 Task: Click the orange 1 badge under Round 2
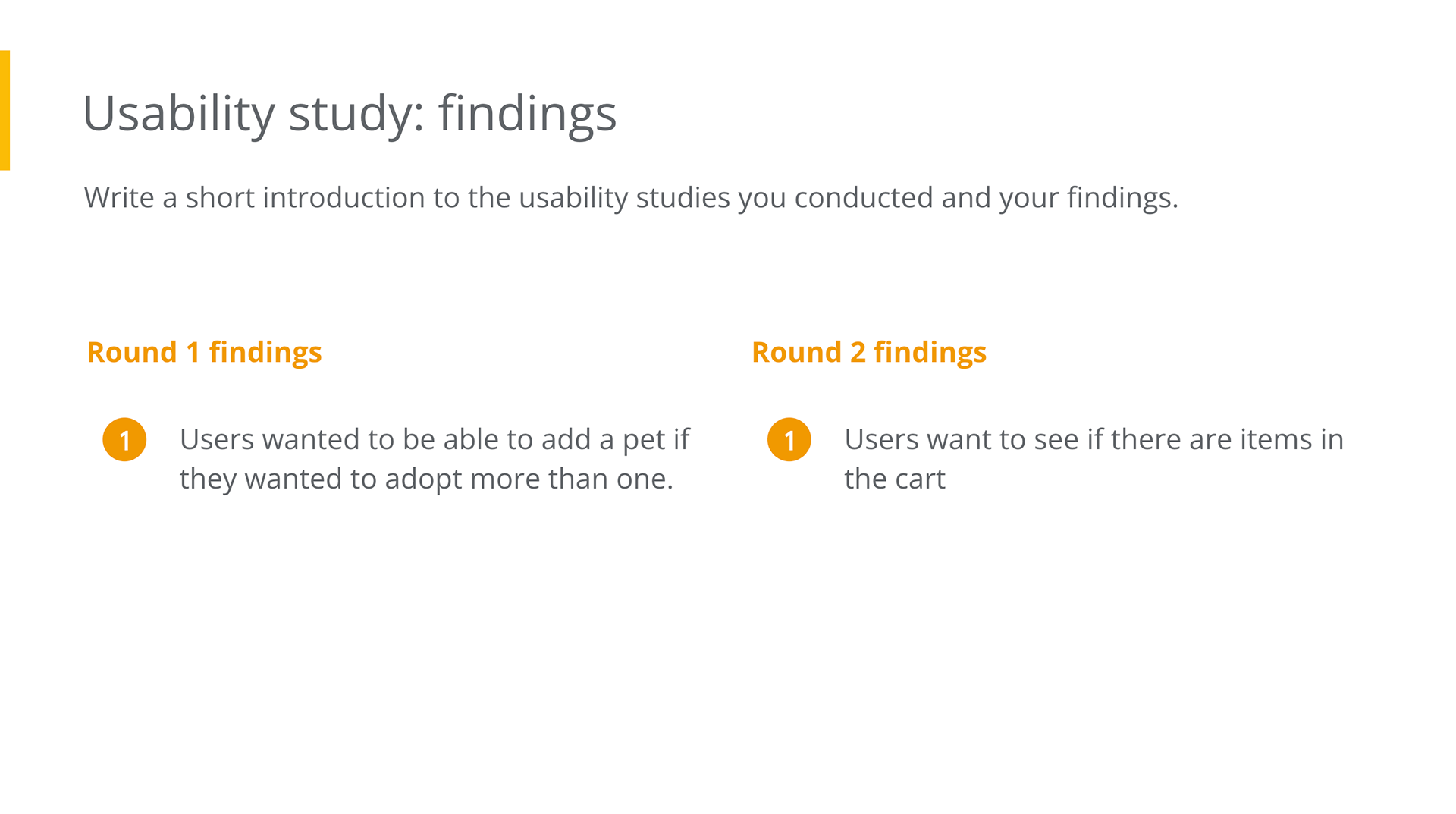pyautogui.click(x=789, y=439)
